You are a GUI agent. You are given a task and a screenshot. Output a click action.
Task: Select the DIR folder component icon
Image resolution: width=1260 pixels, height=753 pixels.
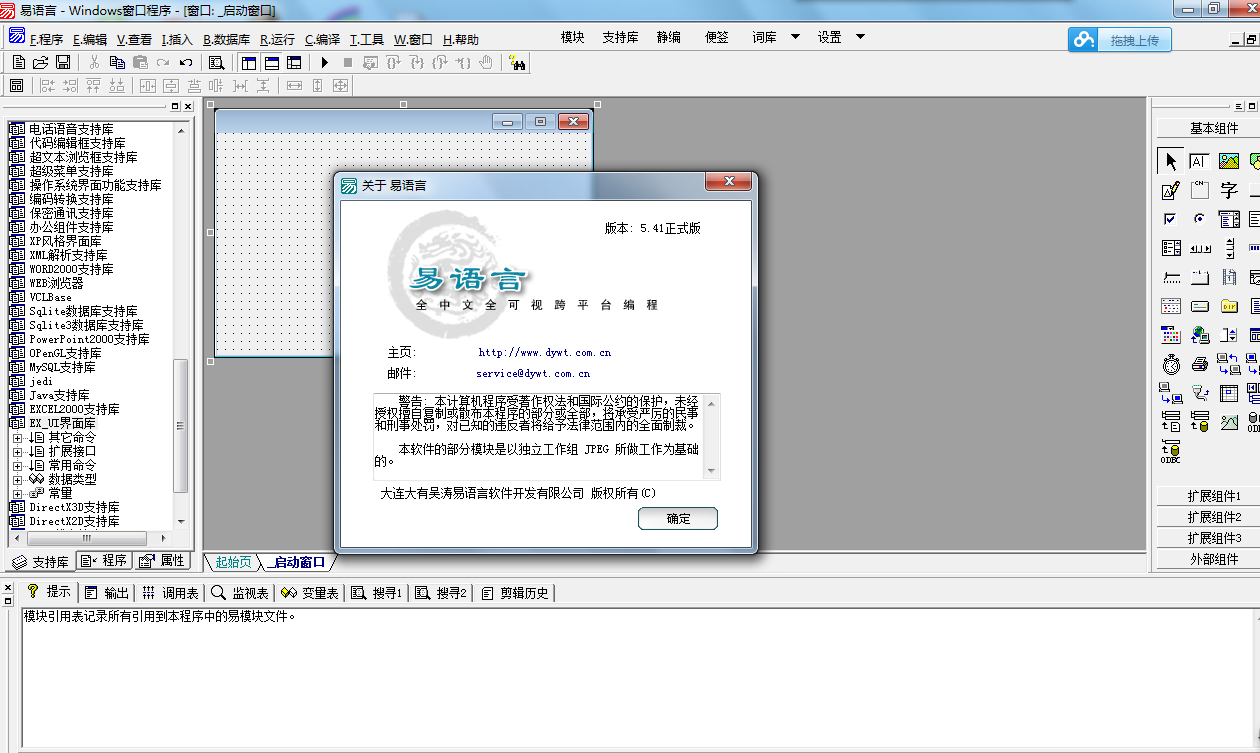(x=1229, y=306)
